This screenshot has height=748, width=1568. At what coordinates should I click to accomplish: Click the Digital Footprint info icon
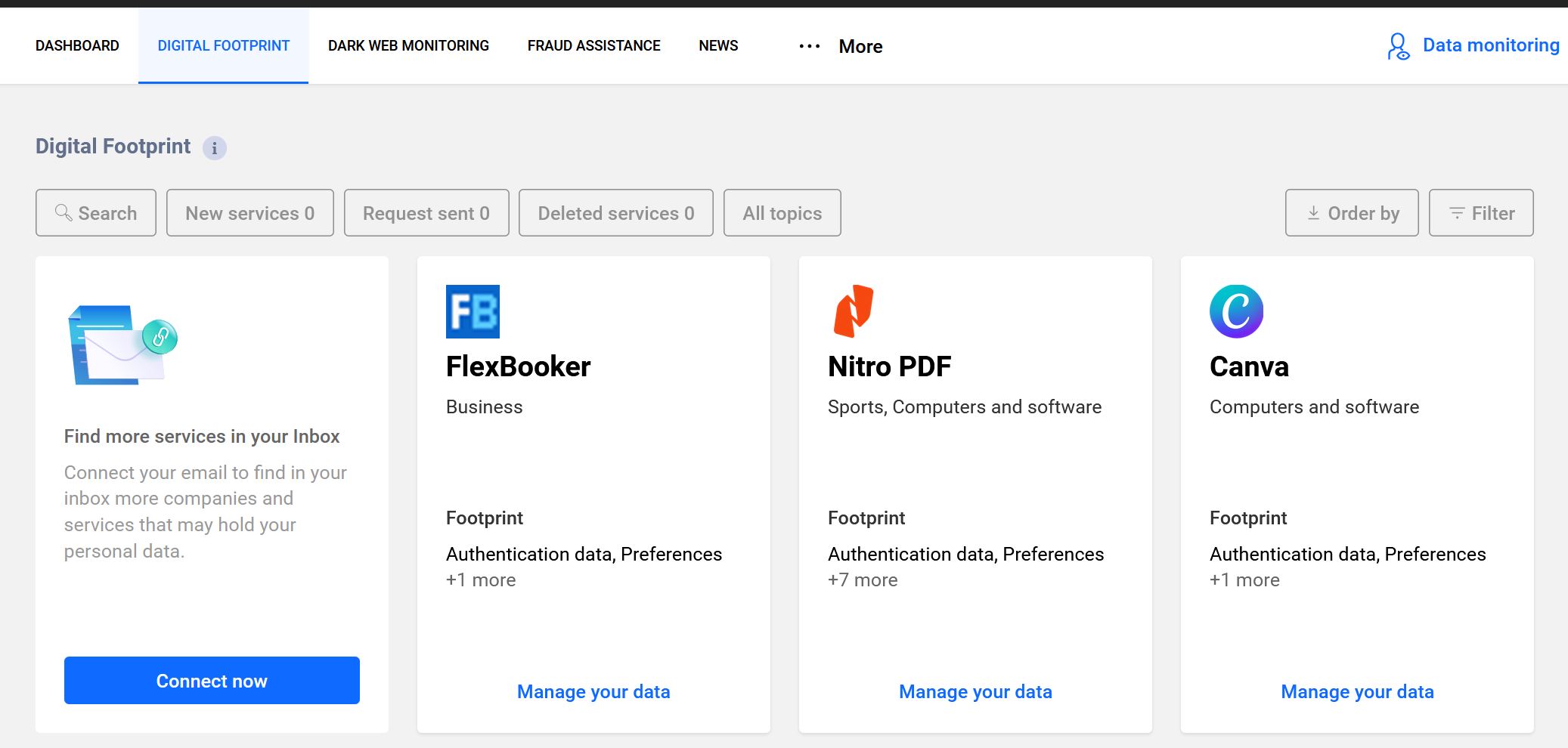(215, 148)
